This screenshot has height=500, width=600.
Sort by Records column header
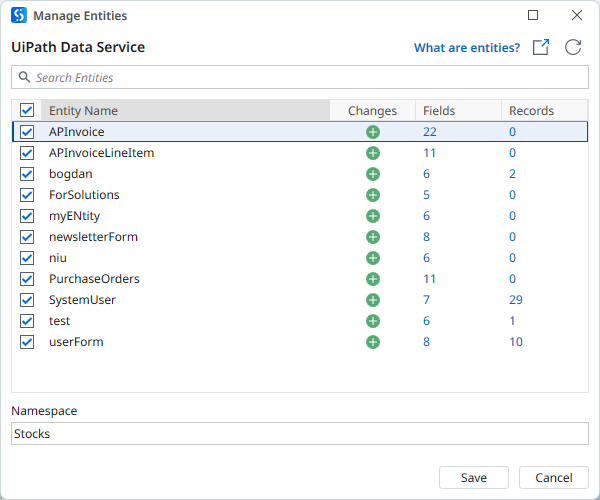[x=544, y=111]
